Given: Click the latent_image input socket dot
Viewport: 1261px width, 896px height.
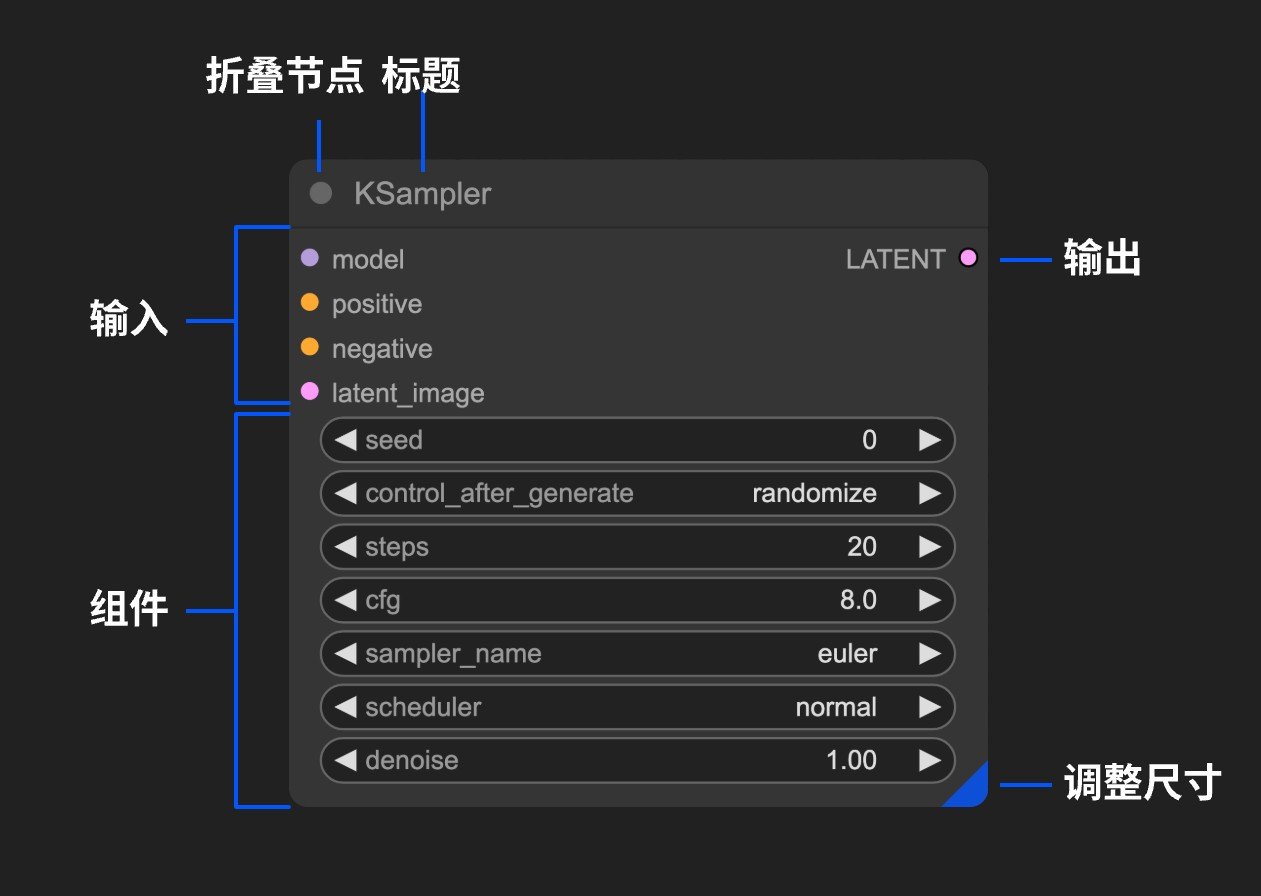Looking at the screenshot, I should 309,391.
